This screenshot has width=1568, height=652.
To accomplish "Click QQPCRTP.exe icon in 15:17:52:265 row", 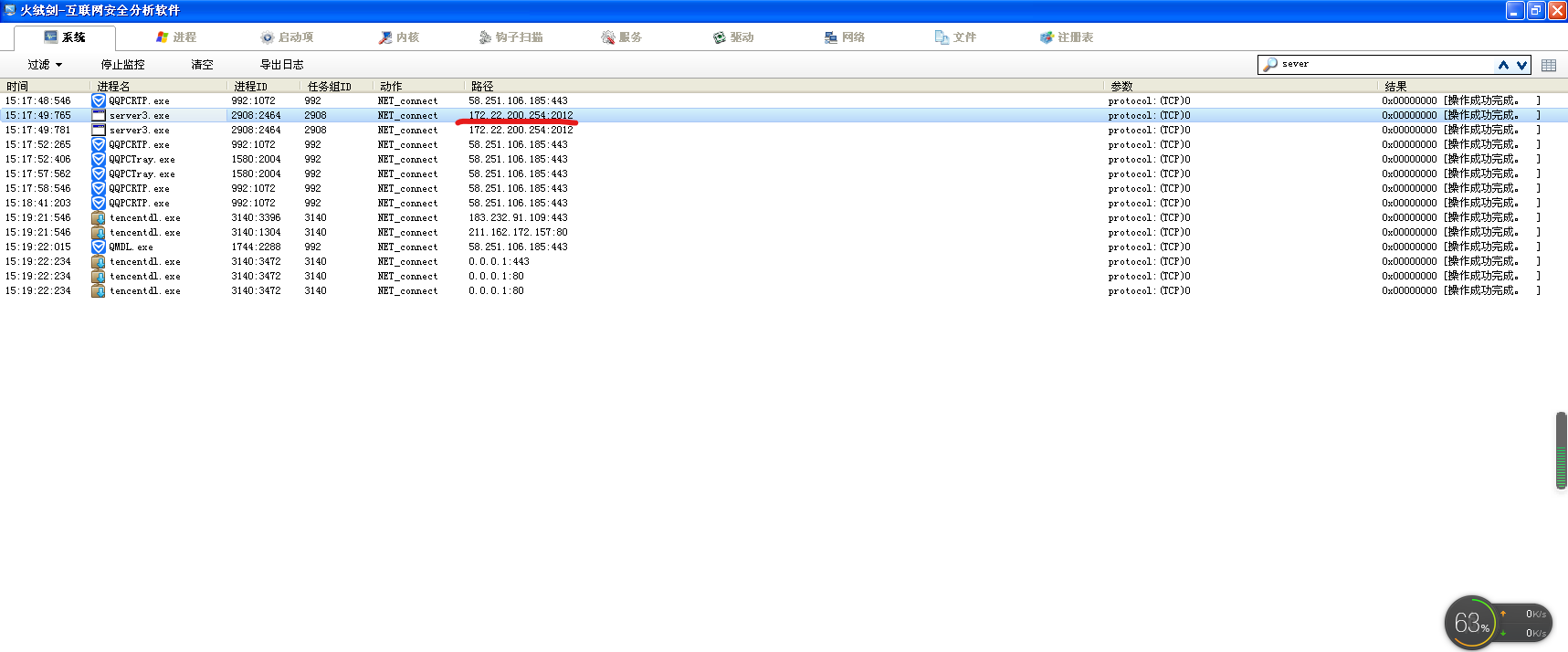I will pos(99,144).
